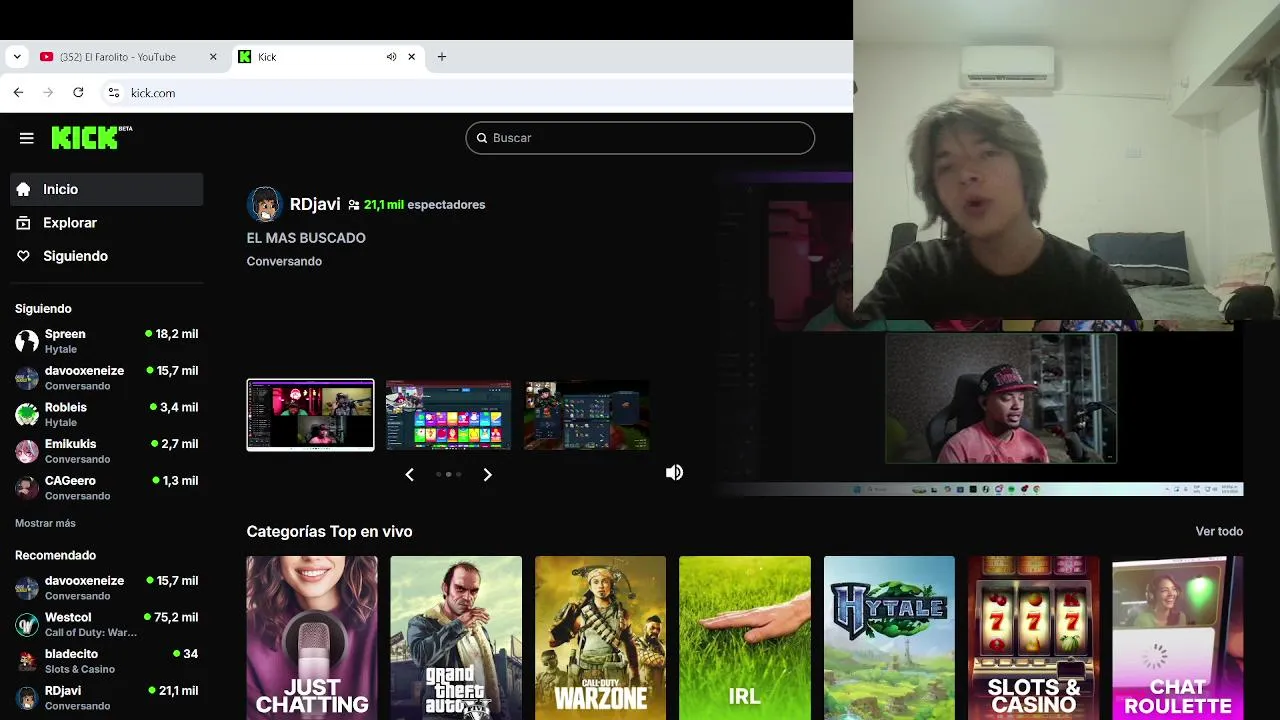This screenshot has height=720, width=1280.
Task: Select the first carousel stream thumbnail
Action: (311, 415)
